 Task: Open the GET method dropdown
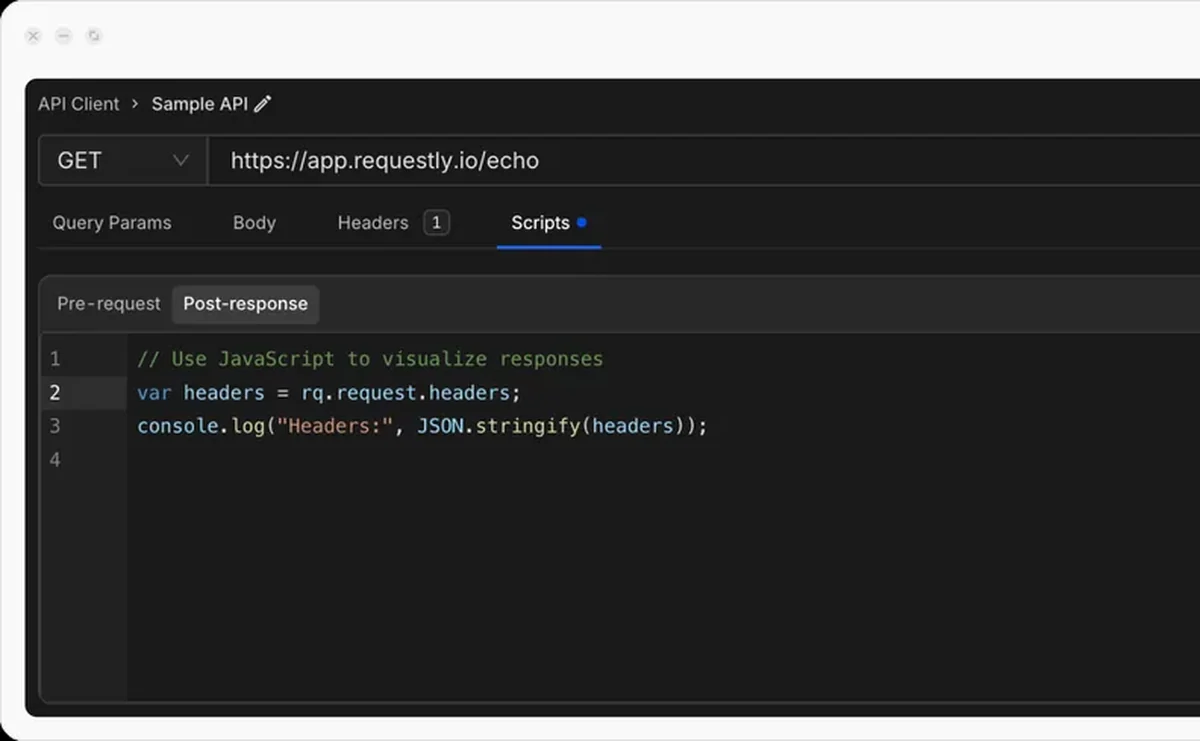122,161
